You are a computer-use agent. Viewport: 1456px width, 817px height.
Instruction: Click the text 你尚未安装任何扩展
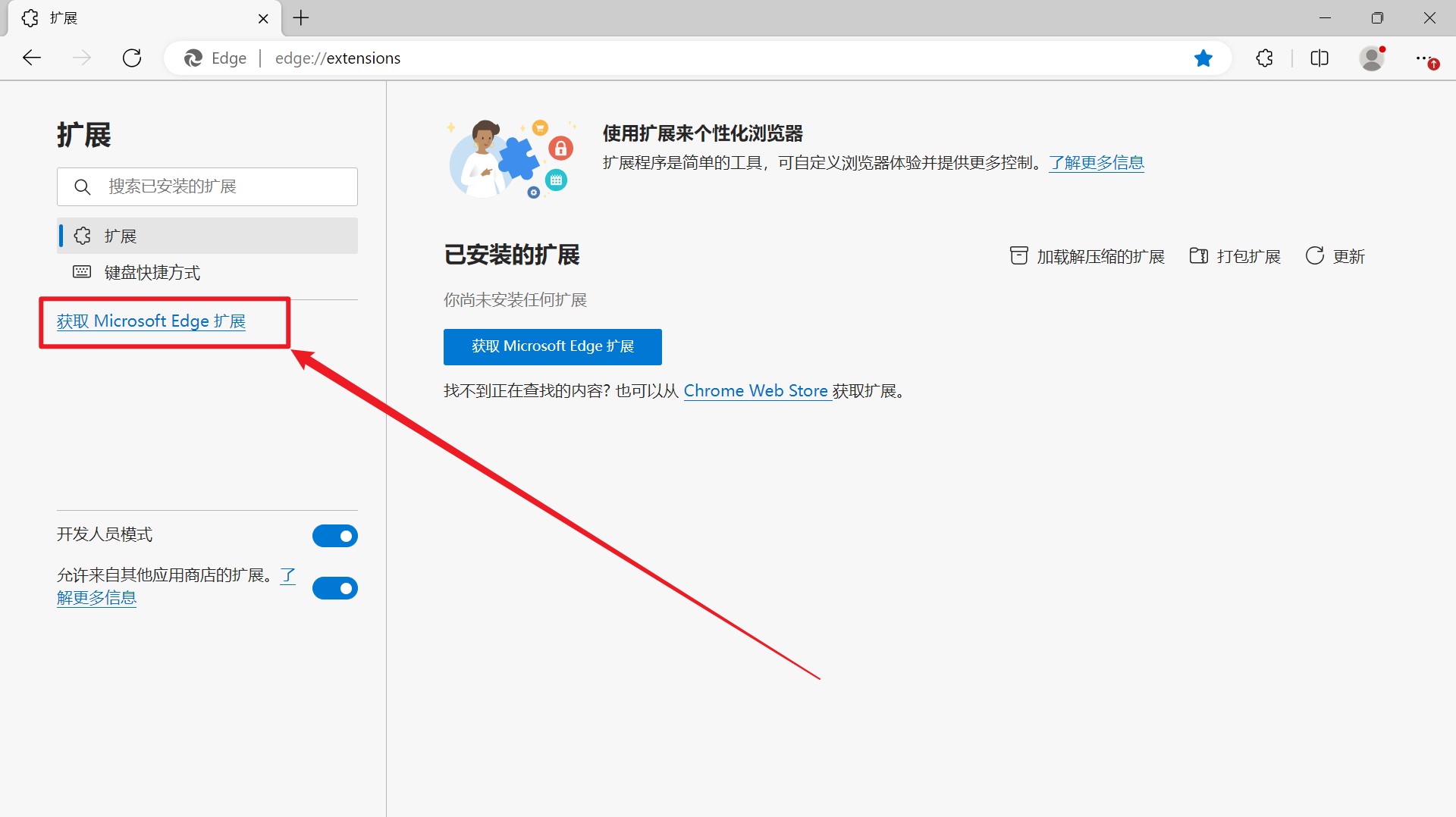(x=515, y=300)
